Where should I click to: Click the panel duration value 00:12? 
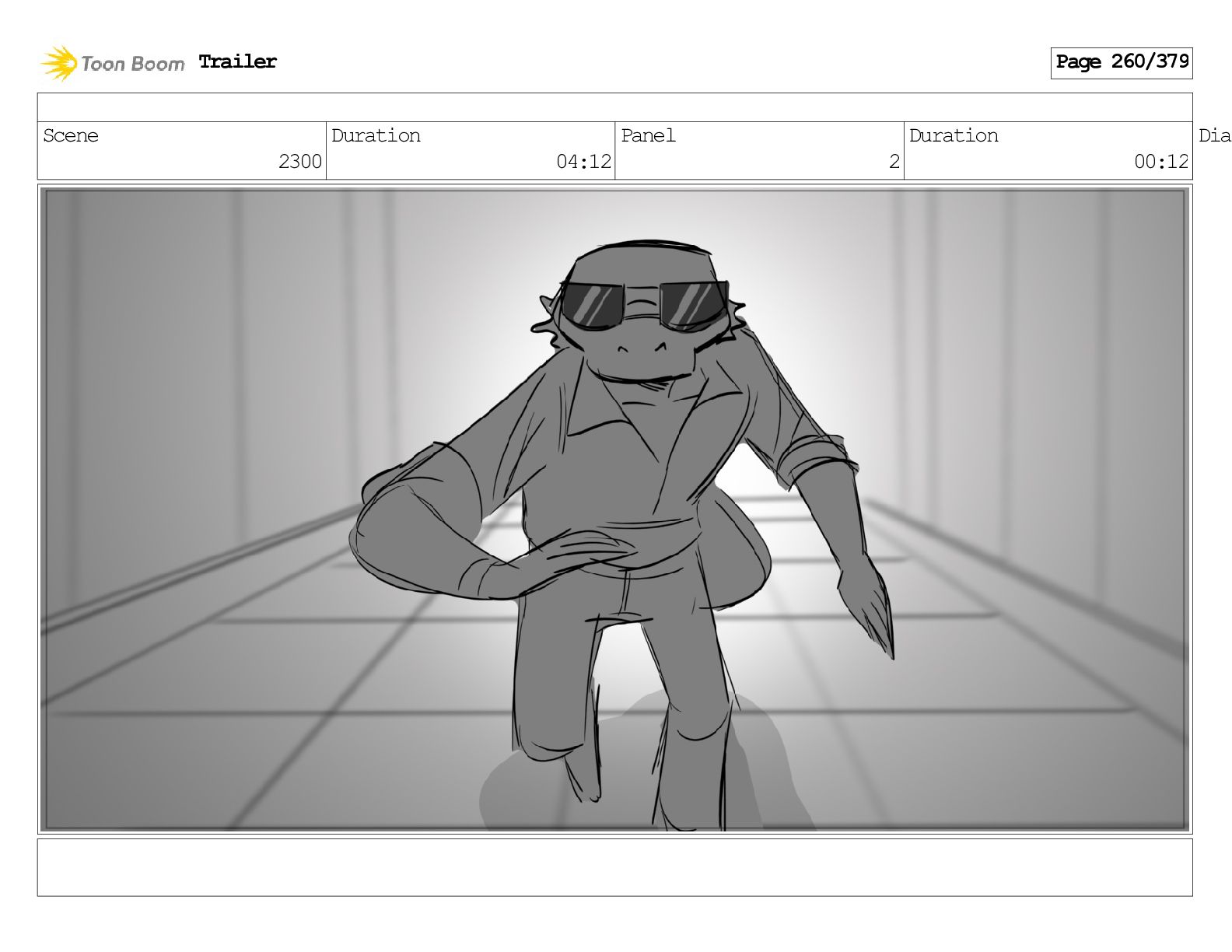coord(1161,162)
